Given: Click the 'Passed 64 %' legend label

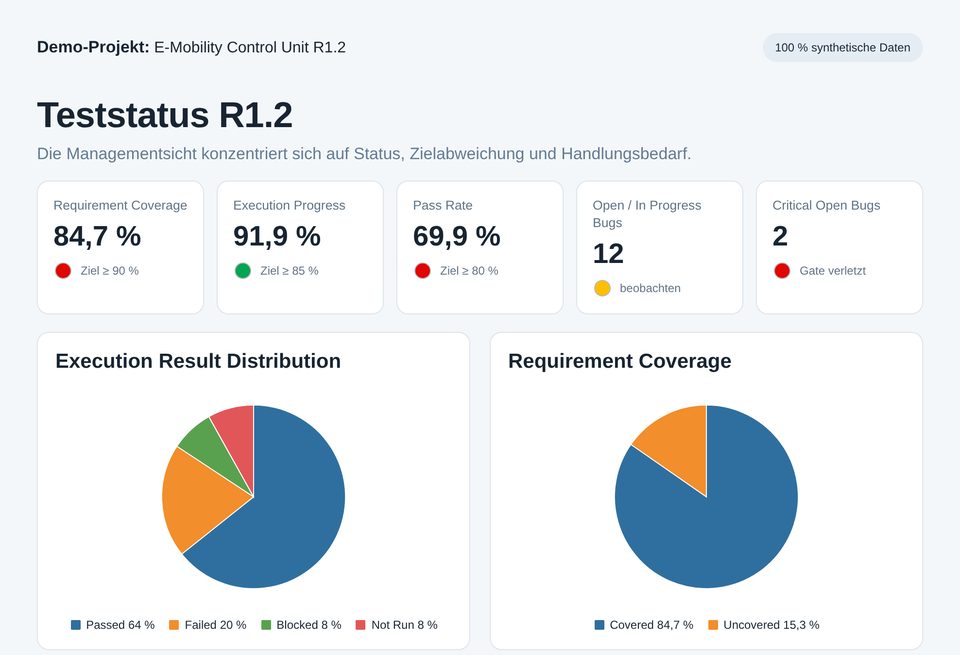Looking at the screenshot, I should pos(121,625).
